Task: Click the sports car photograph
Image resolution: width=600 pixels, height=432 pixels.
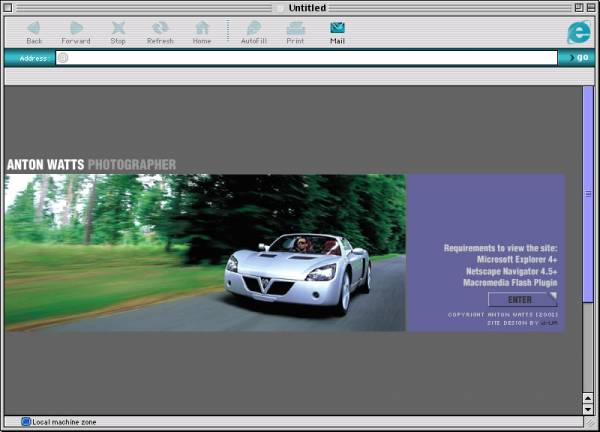Action: (205, 253)
